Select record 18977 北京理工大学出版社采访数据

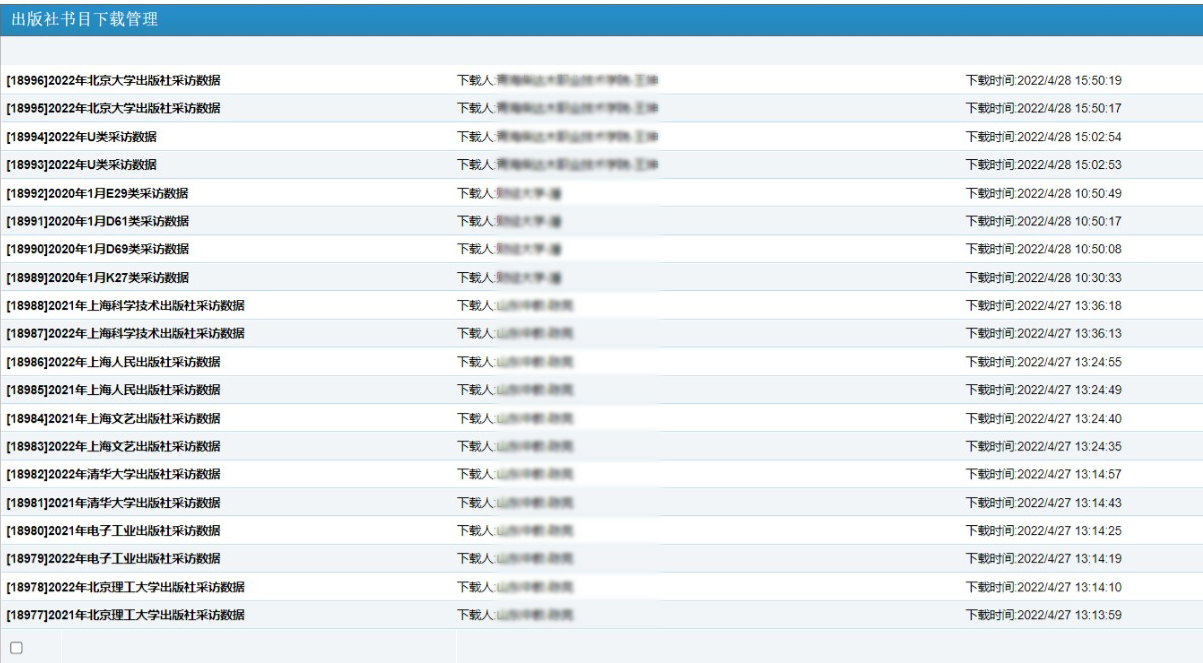coord(125,615)
